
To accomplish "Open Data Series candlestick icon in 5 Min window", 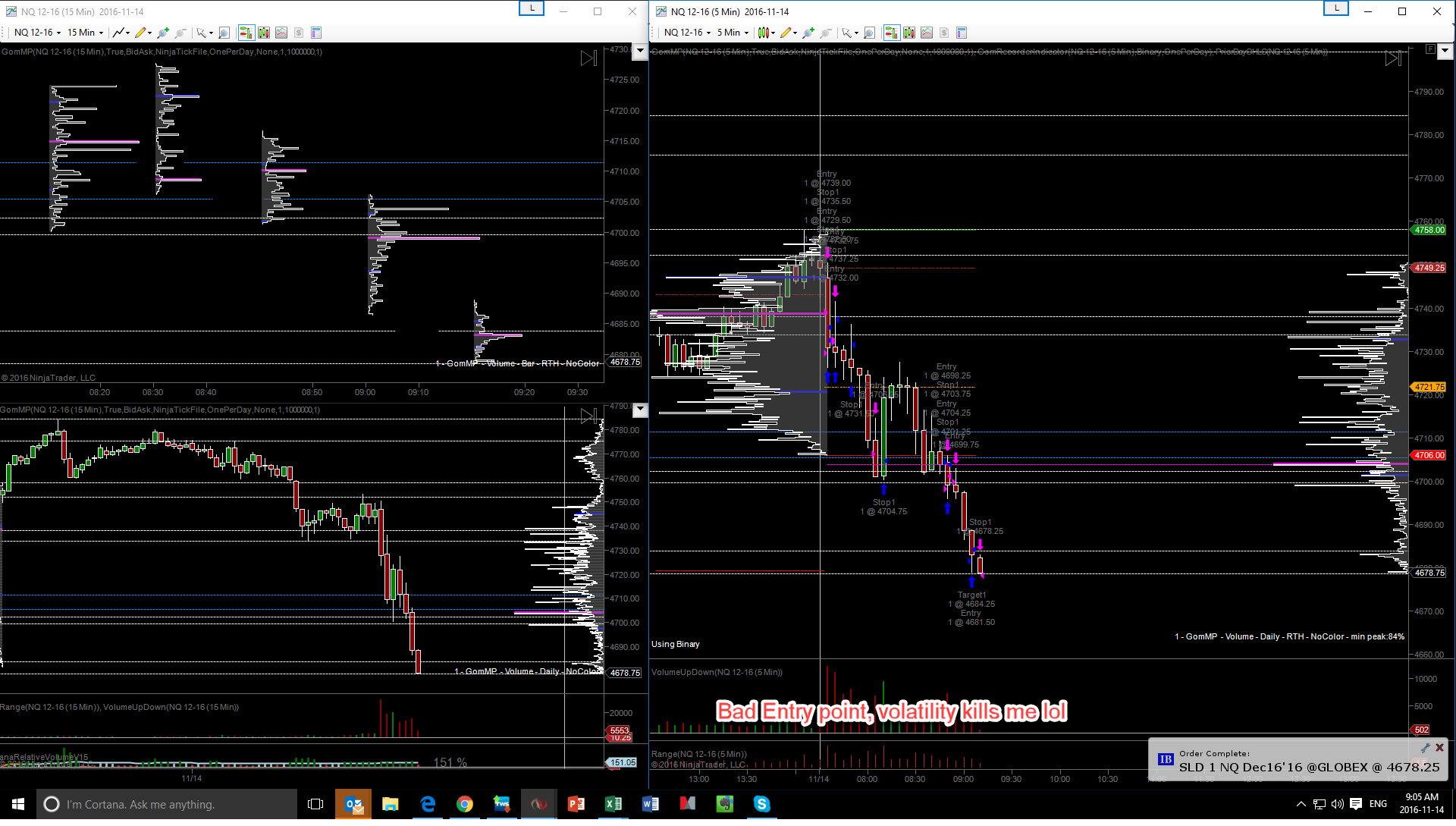I will point(909,33).
